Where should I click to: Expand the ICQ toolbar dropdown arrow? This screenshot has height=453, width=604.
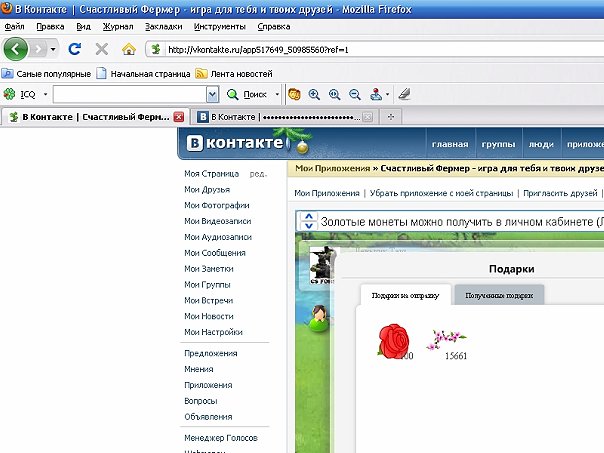tap(45, 94)
